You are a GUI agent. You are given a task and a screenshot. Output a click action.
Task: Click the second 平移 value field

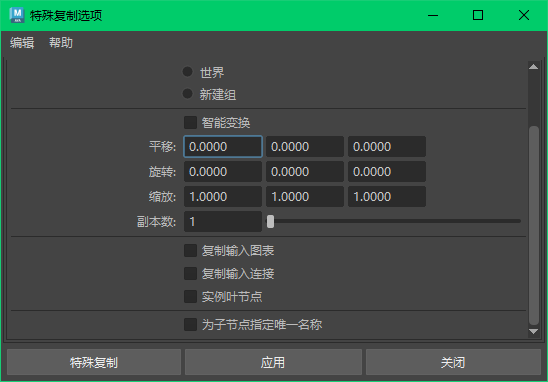[x=305, y=146]
